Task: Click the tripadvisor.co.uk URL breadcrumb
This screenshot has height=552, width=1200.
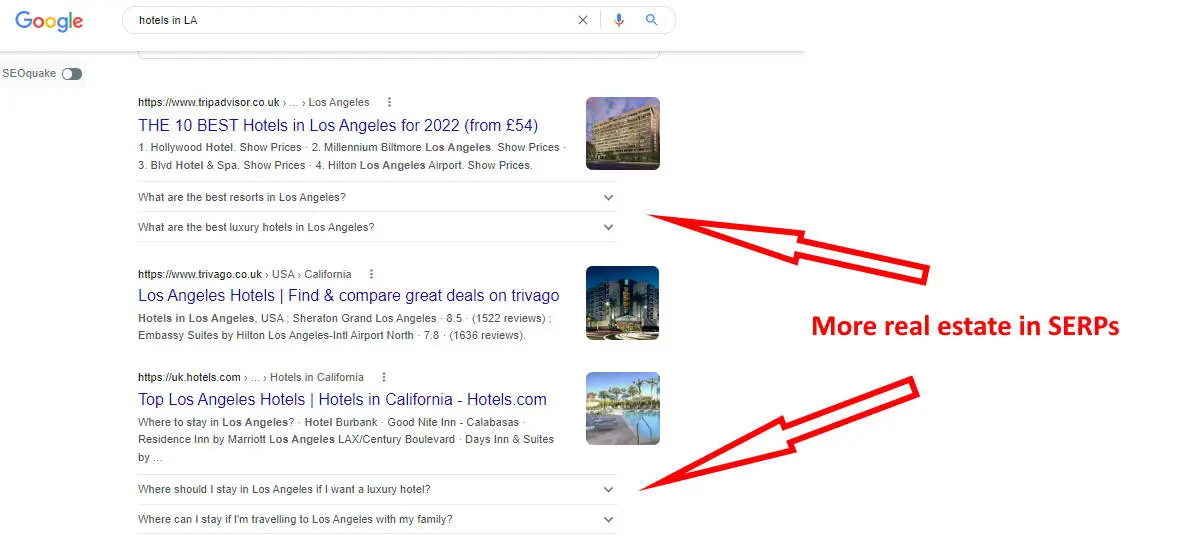Action: coord(254,102)
